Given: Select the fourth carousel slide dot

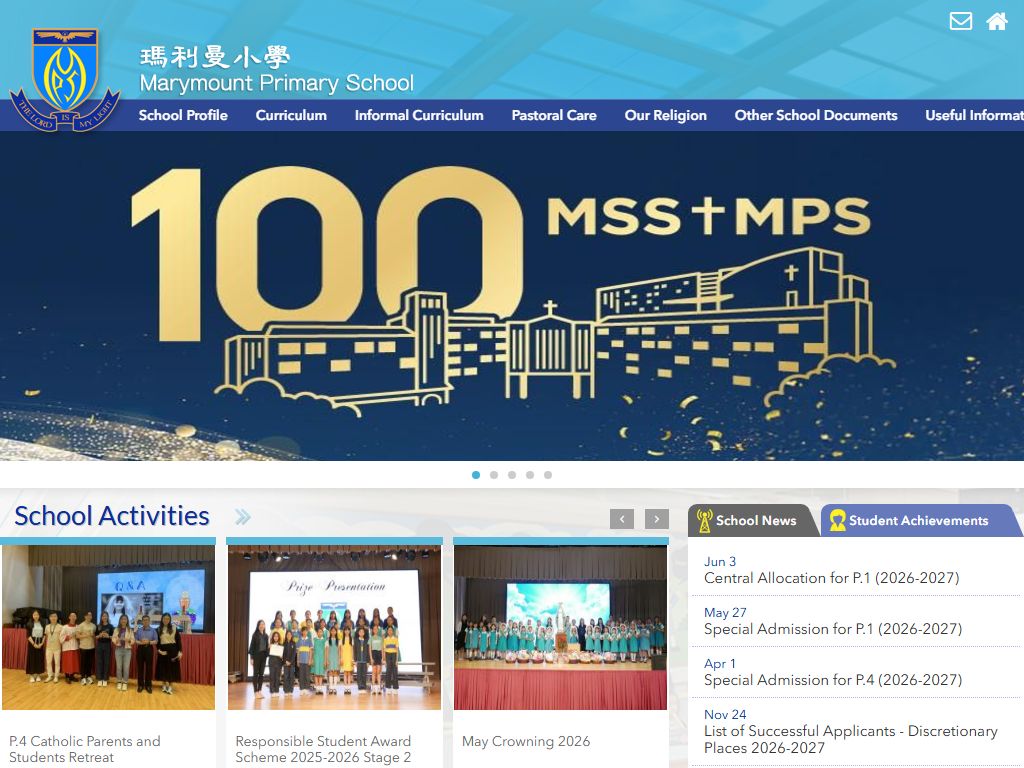Looking at the screenshot, I should [x=530, y=475].
